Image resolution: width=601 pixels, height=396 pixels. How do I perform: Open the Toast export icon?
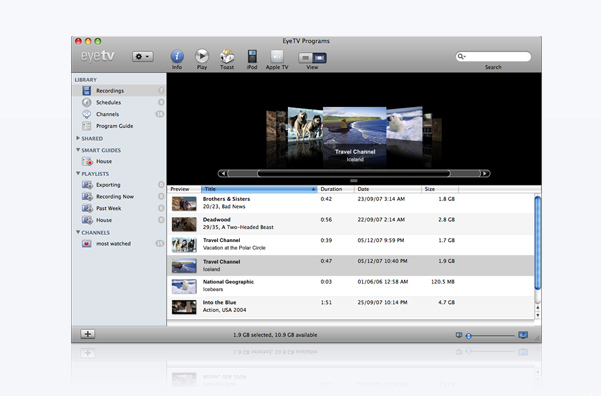coord(227,56)
